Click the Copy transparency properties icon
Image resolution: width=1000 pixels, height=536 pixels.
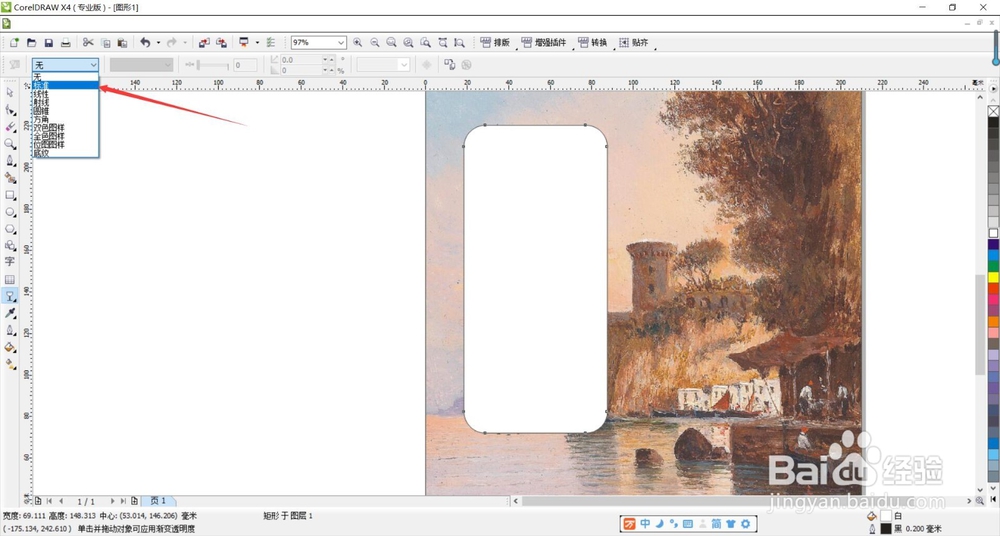[450, 64]
